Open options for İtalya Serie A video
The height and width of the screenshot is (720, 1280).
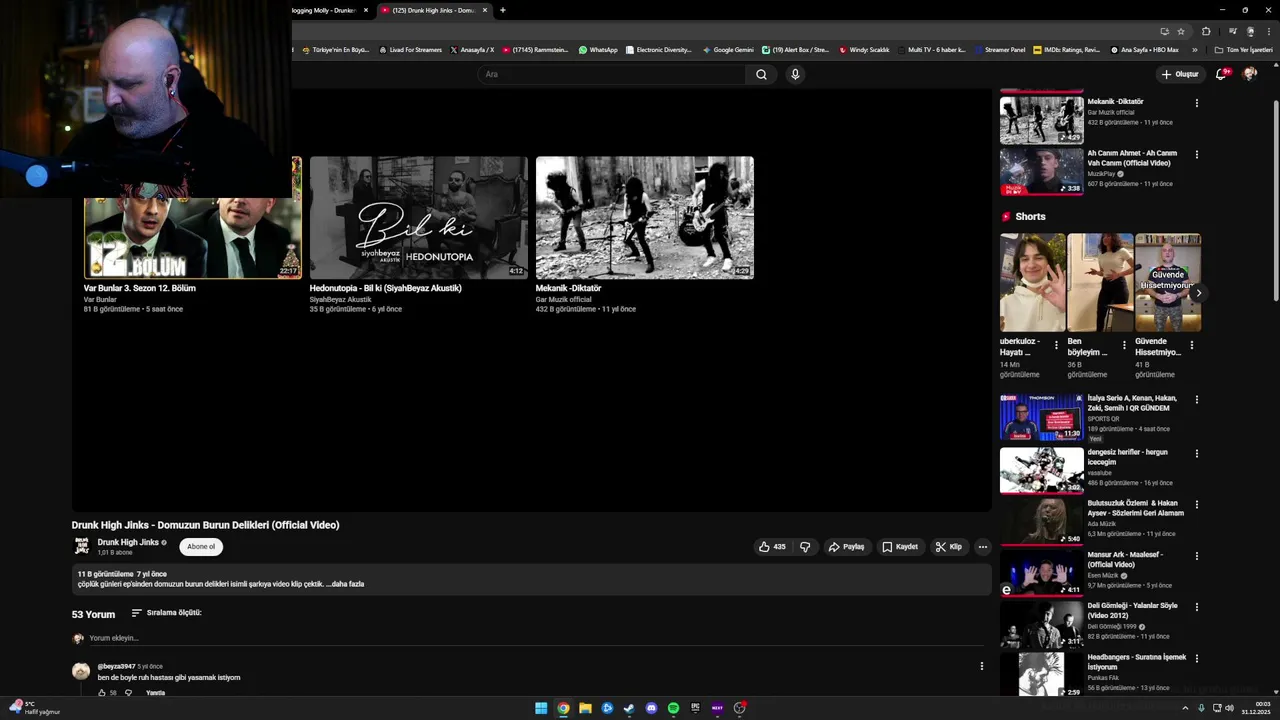click(x=1197, y=400)
